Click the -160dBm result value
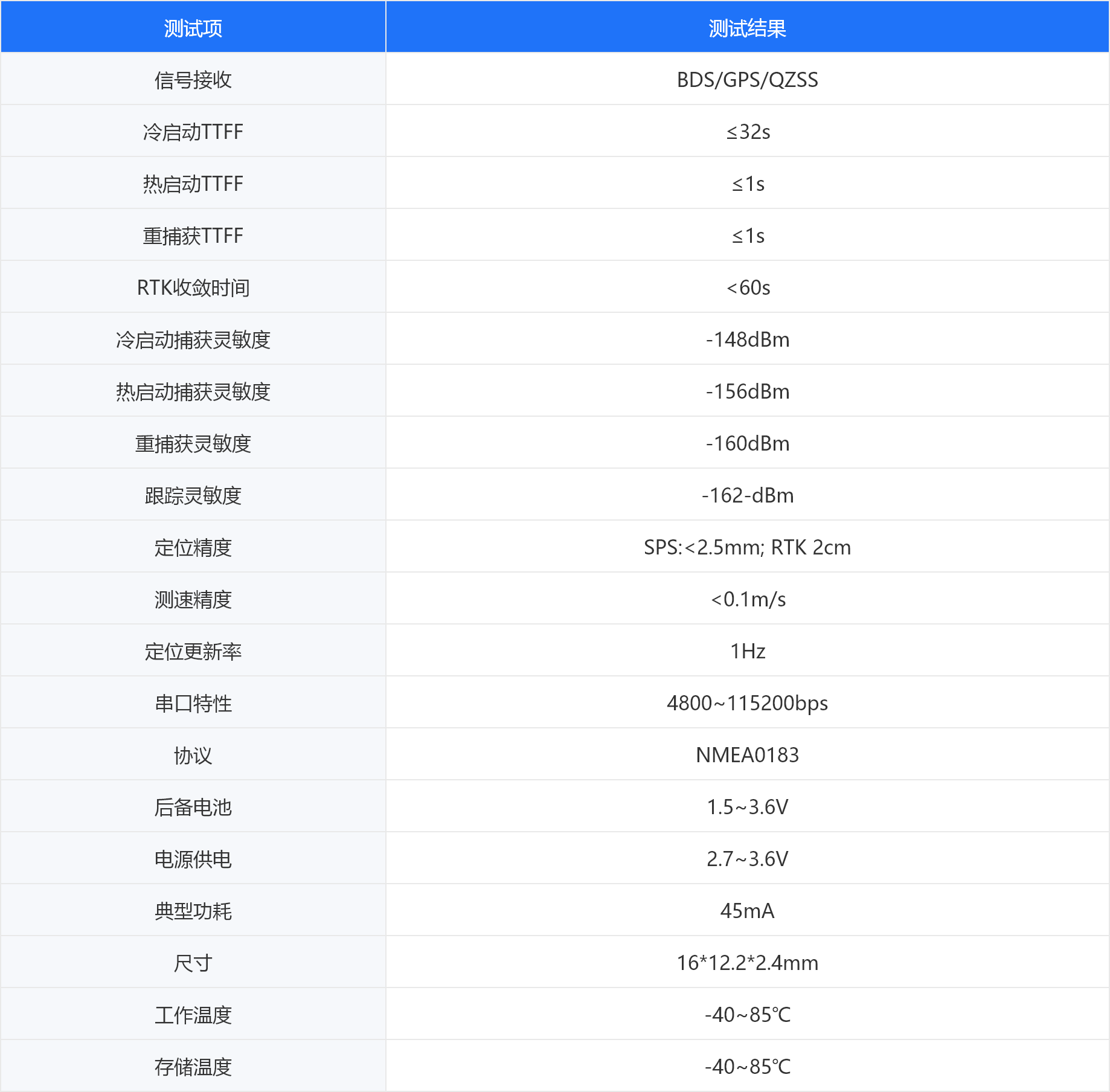The image size is (1110, 1092). 747,443
